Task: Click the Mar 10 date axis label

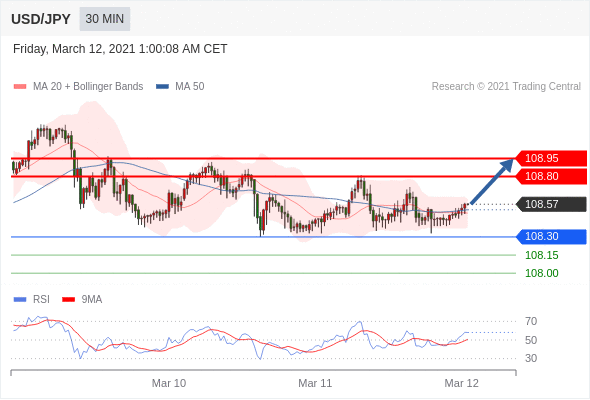Action: click(x=169, y=383)
